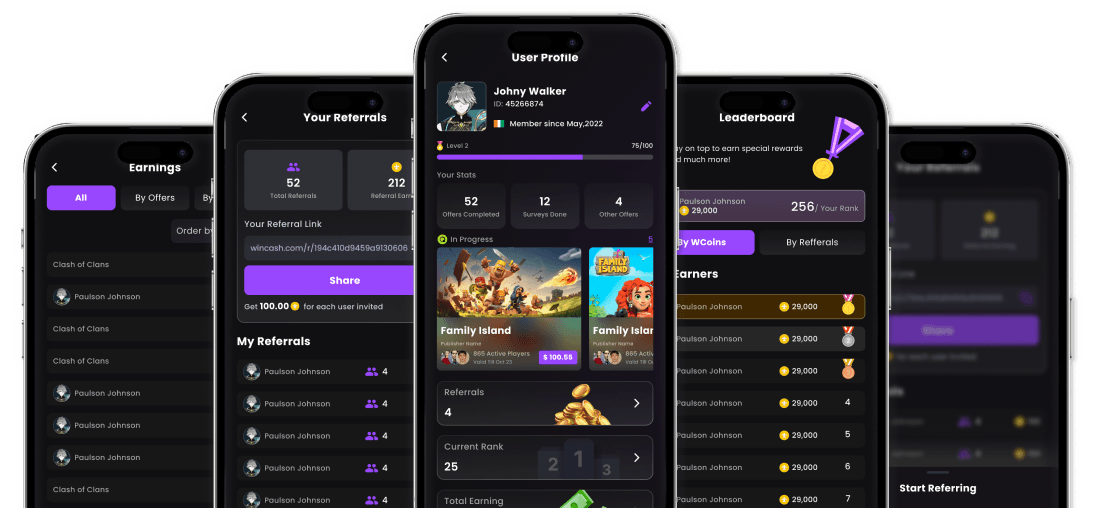The height and width of the screenshot is (508, 1093).
Task: Switch to the By Offers tab
Action: (x=155, y=198)
